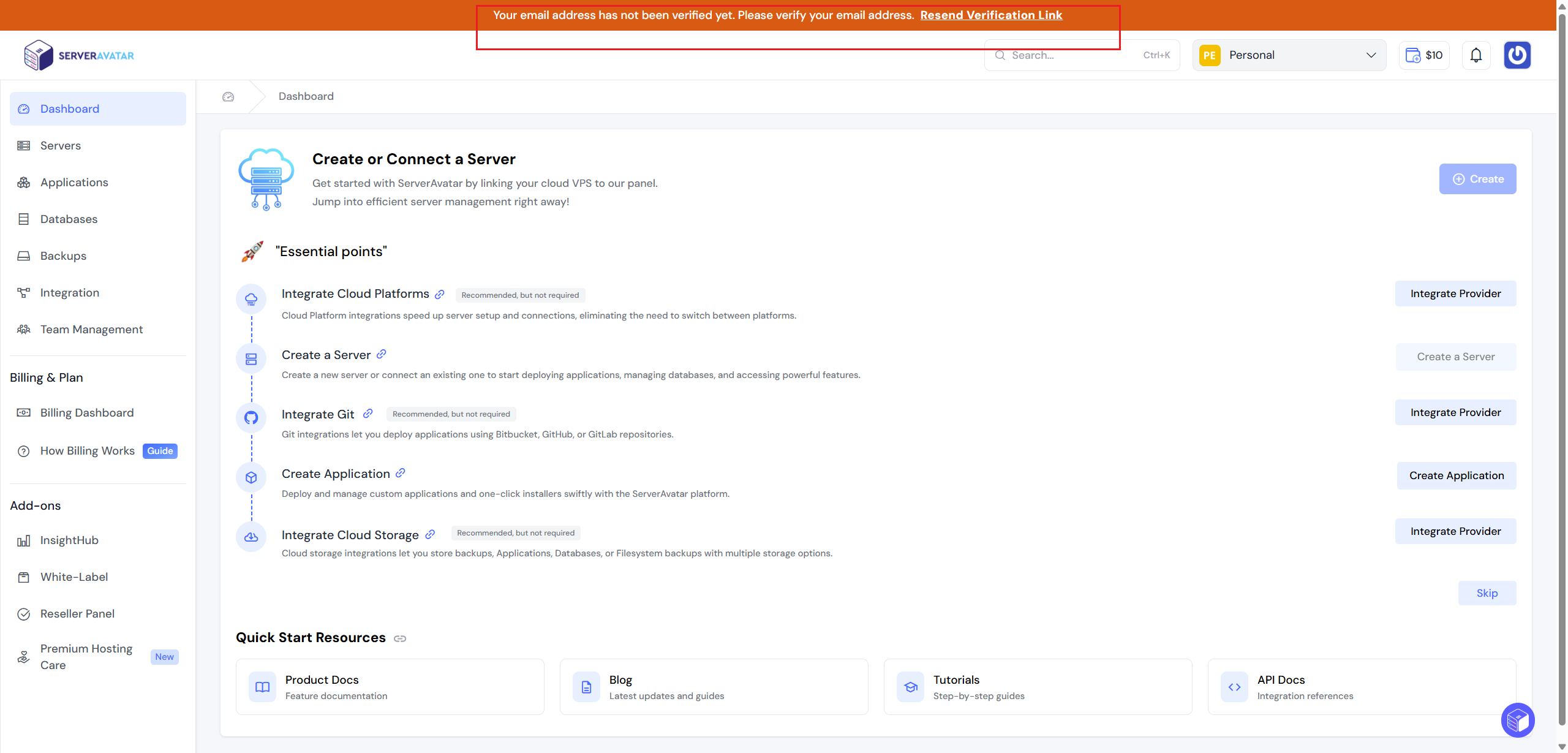The image size is (1568, 753).
Task: Click the ServerAvatar logo
Action: point(79,55)
